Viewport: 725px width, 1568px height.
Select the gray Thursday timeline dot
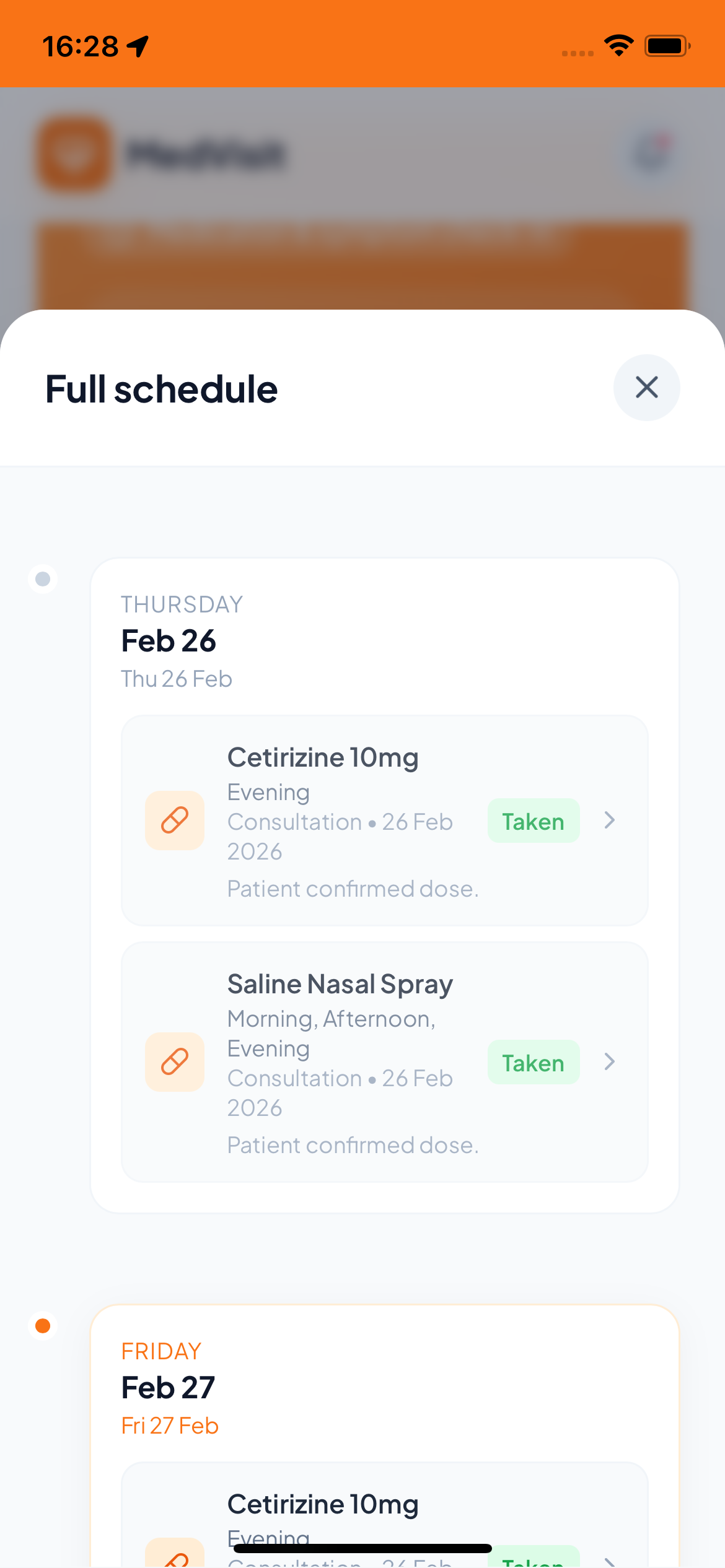[43, 579]
